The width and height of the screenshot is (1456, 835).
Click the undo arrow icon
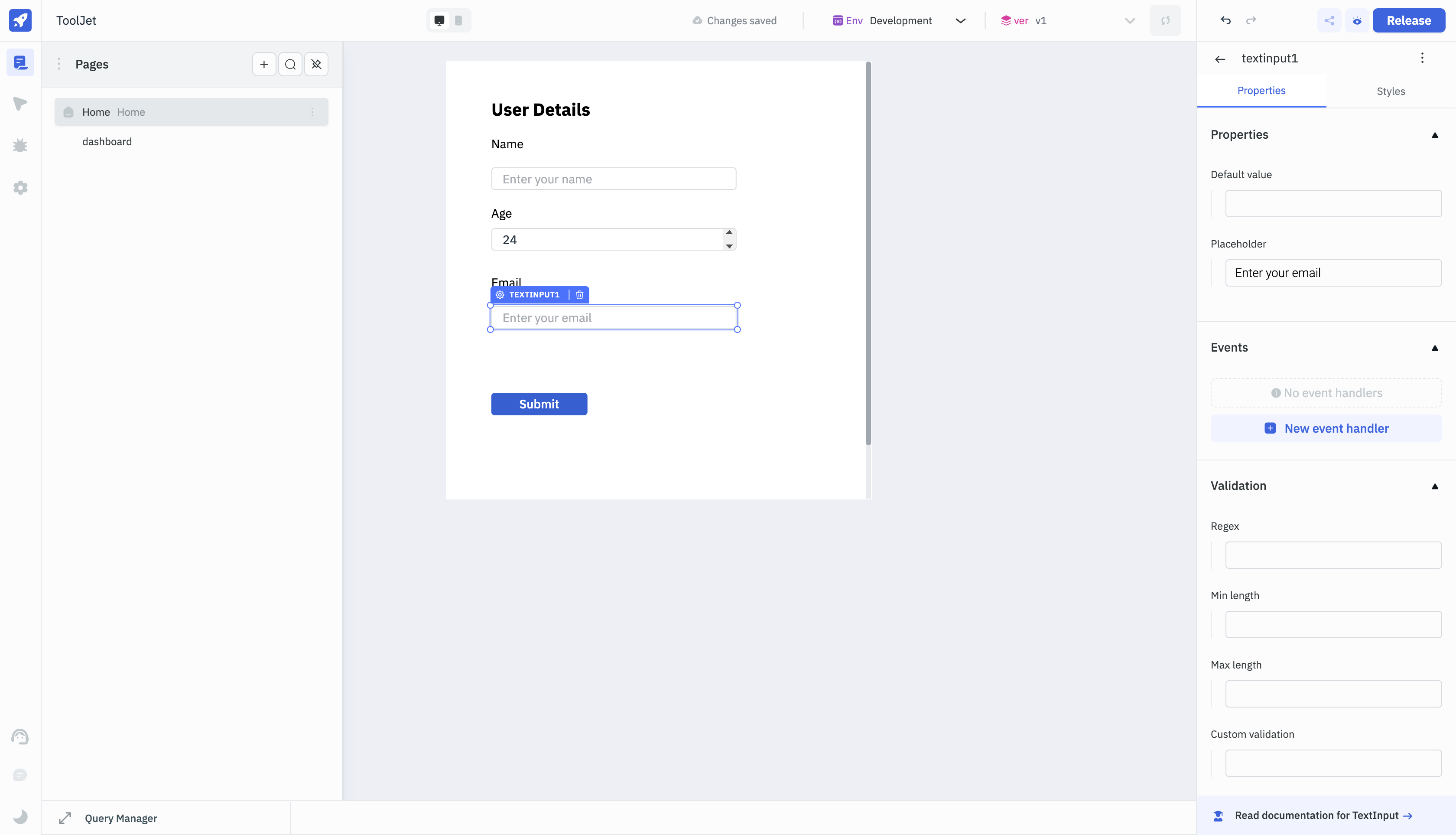click(1225, 21)
